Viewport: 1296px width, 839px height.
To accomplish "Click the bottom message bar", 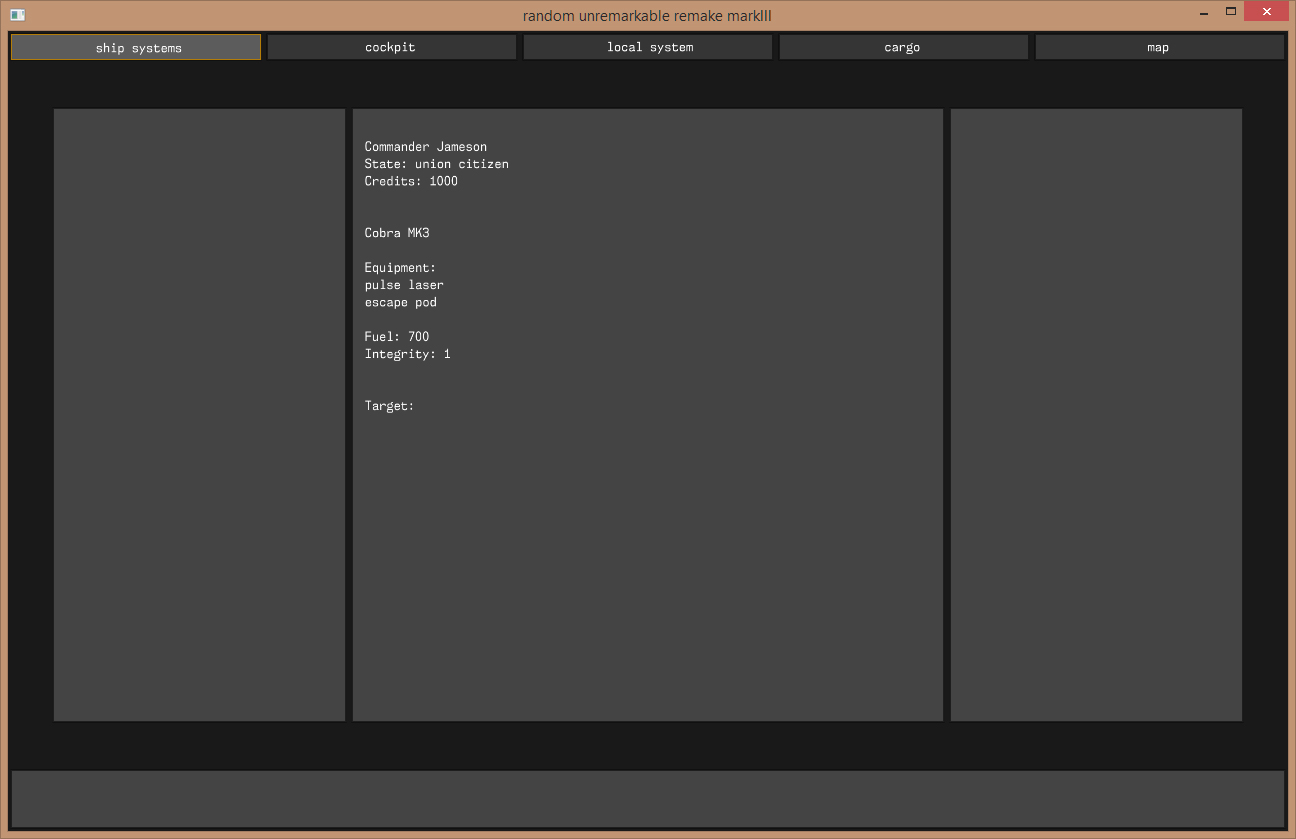I will tap(647, 798).
